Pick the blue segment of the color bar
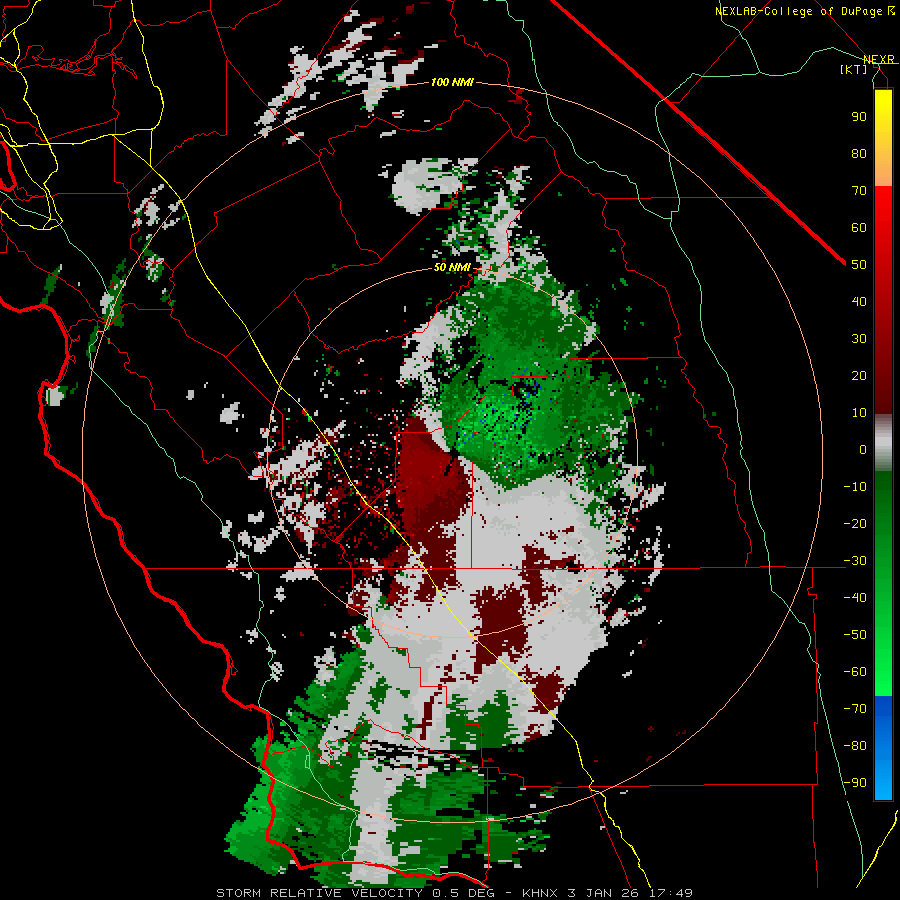 coord(883,747)
